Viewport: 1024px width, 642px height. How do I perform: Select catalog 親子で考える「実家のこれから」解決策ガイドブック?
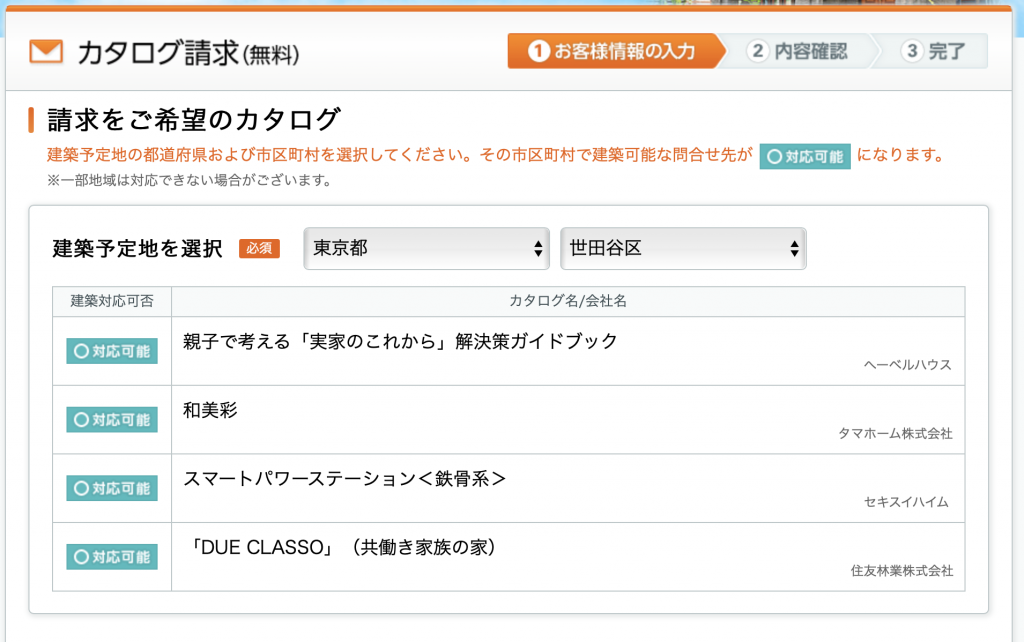point(400,342)
